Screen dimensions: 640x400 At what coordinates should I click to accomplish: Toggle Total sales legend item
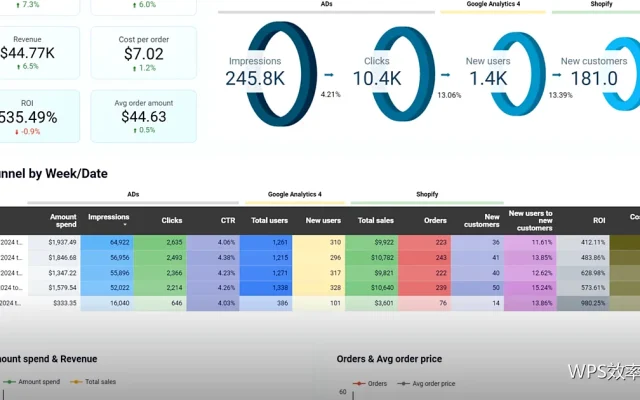(93, 382)
